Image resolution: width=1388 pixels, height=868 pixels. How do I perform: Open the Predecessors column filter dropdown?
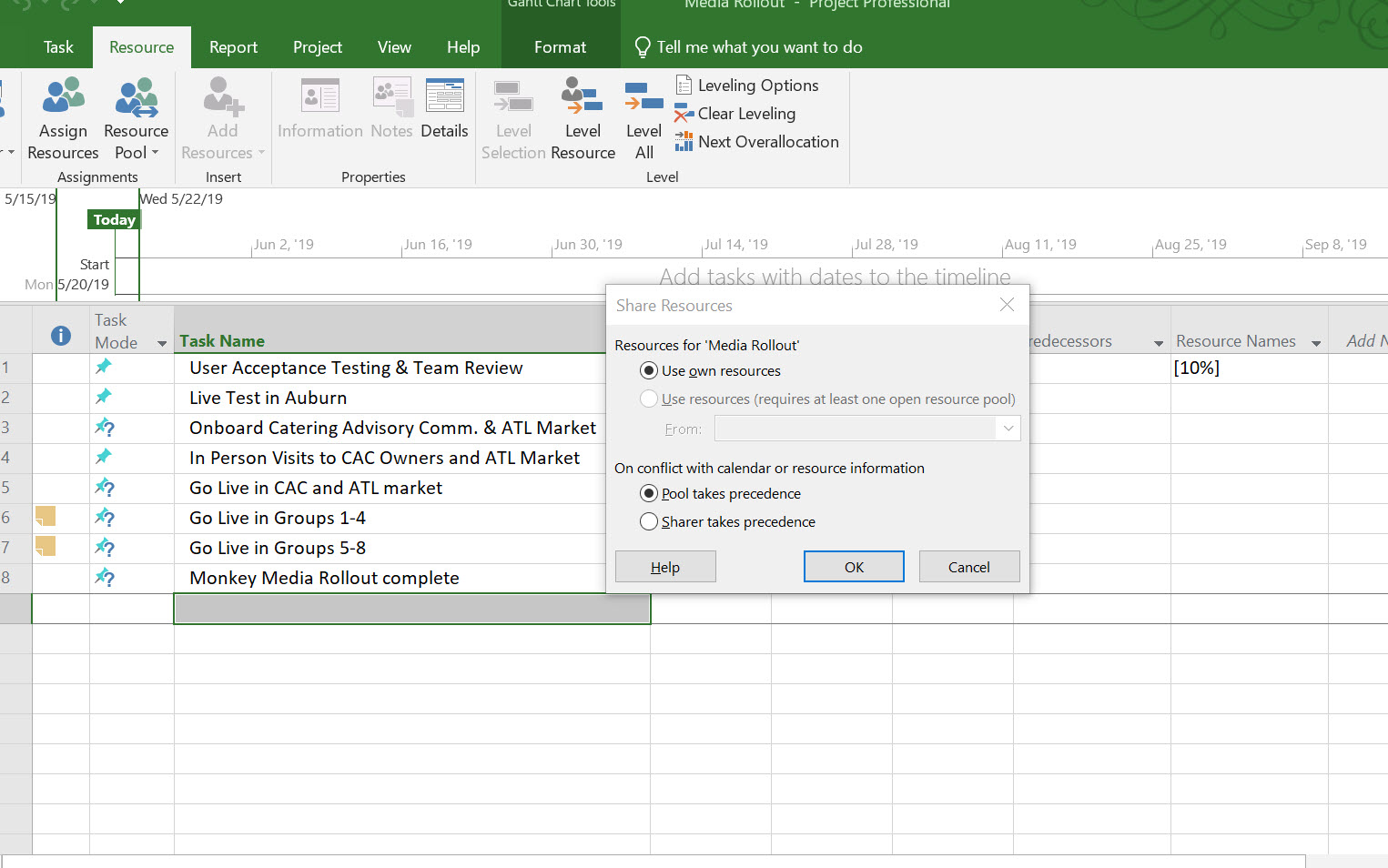1159,343
